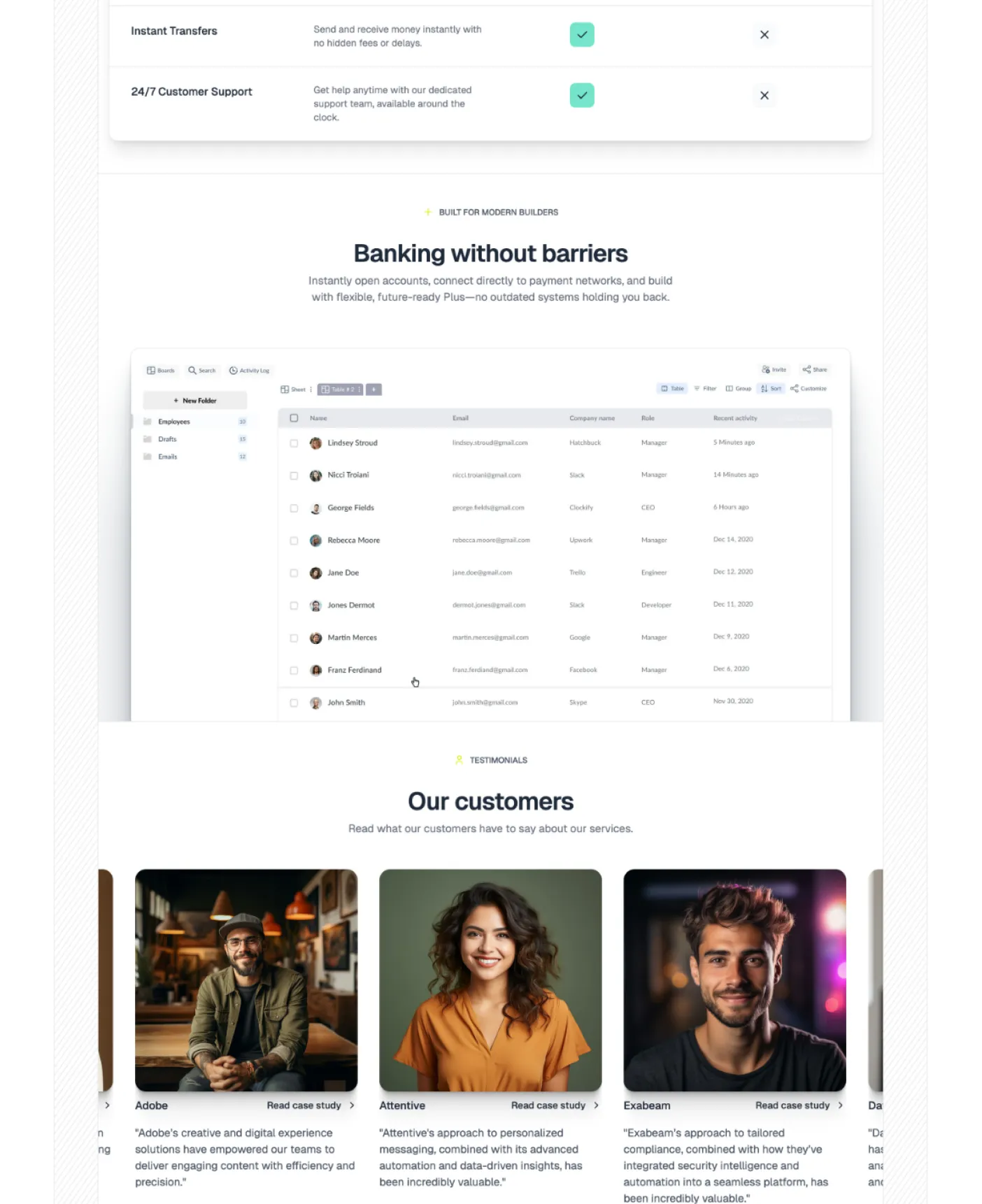Check the John Smith row checkbox
982x1204 pixels.
(294, 703)
